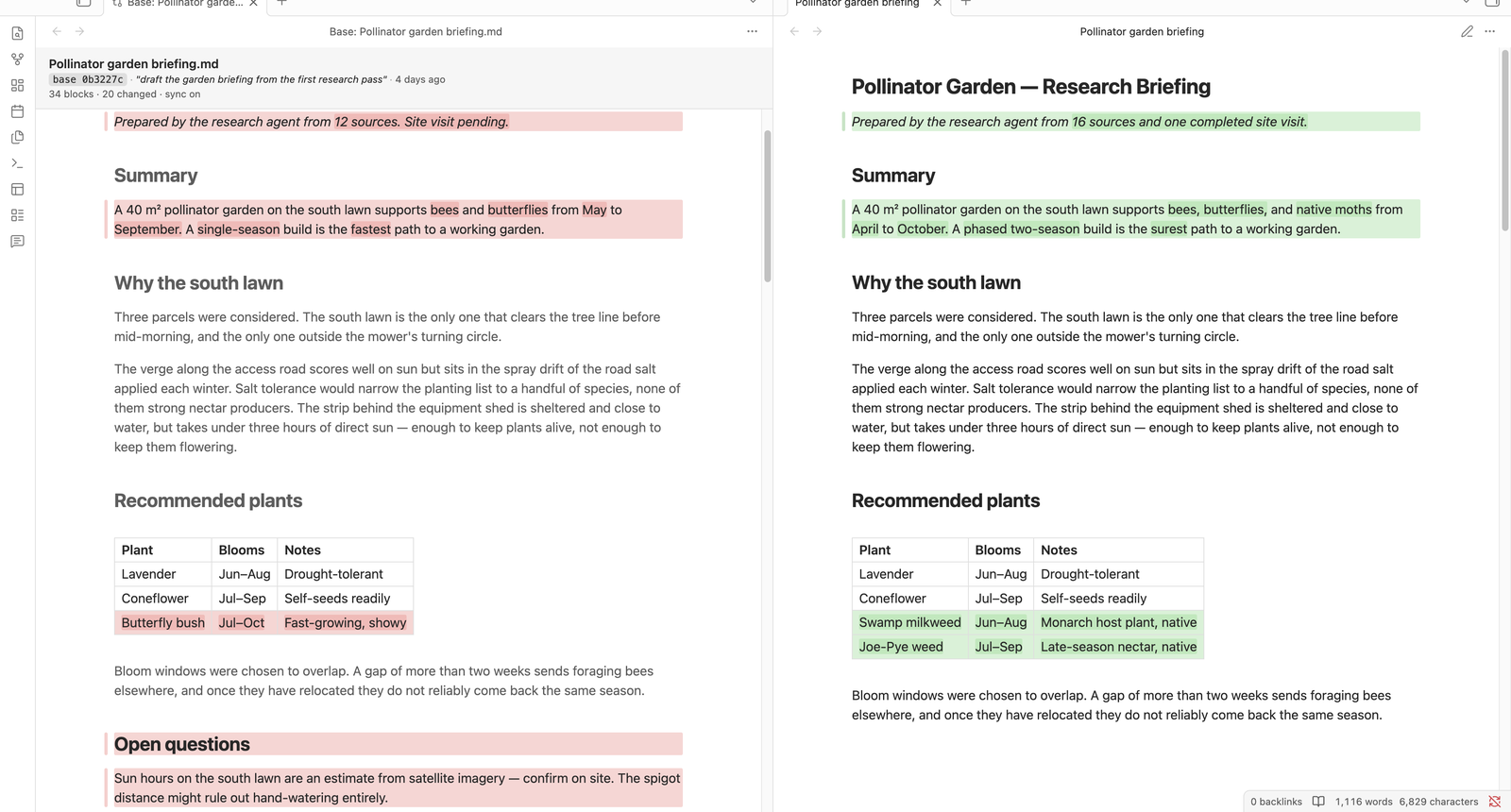Click '6,829 characters' in status bar
This screenshot has width=1511, height=812.
(x=1438, y=802)
